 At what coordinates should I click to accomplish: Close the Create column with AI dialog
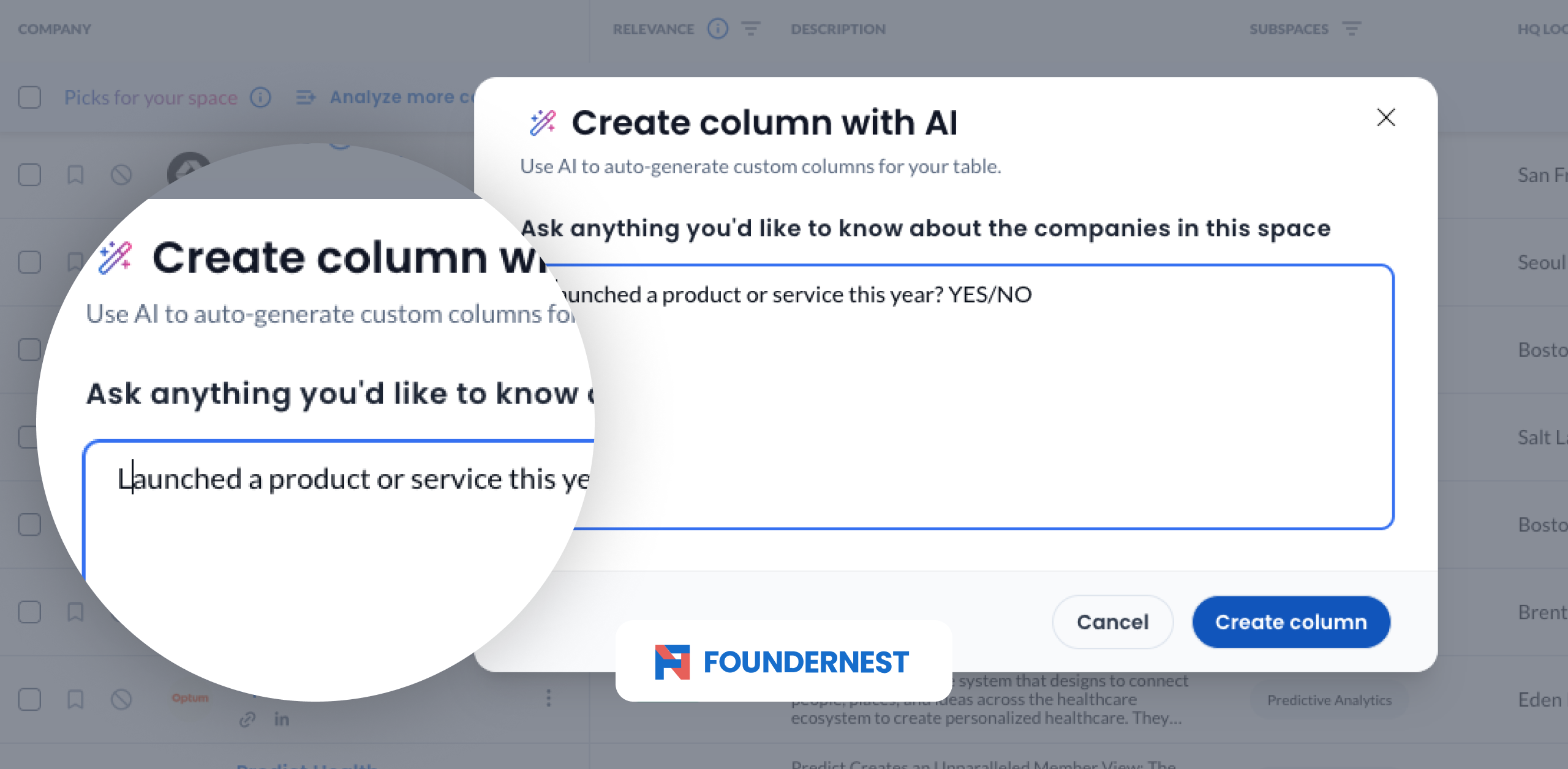1385,118
